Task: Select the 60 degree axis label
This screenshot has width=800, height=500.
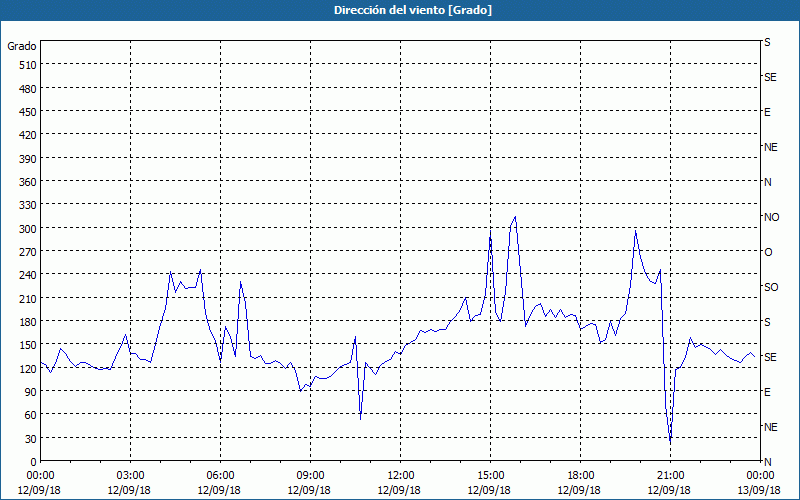Action: click(x=31, y=415)
